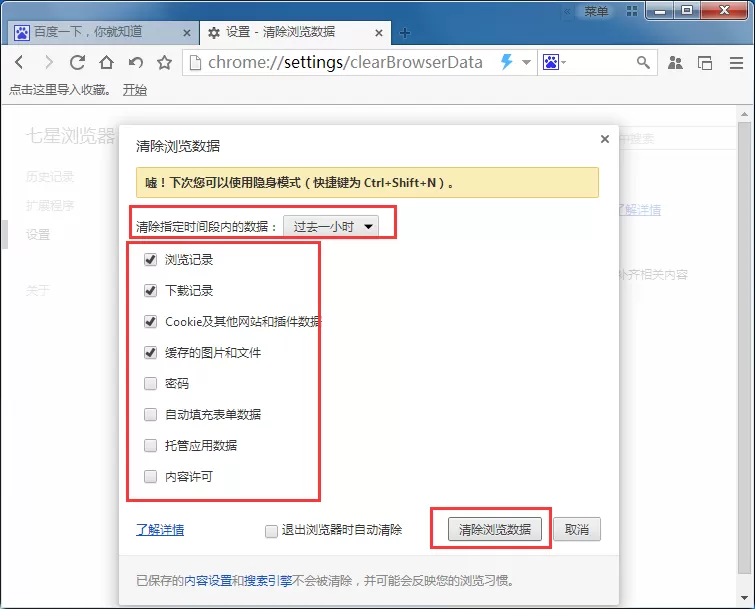Select the 设置 - 清除浏览数据 tab
755x609 pixels.
click(295, 32)
